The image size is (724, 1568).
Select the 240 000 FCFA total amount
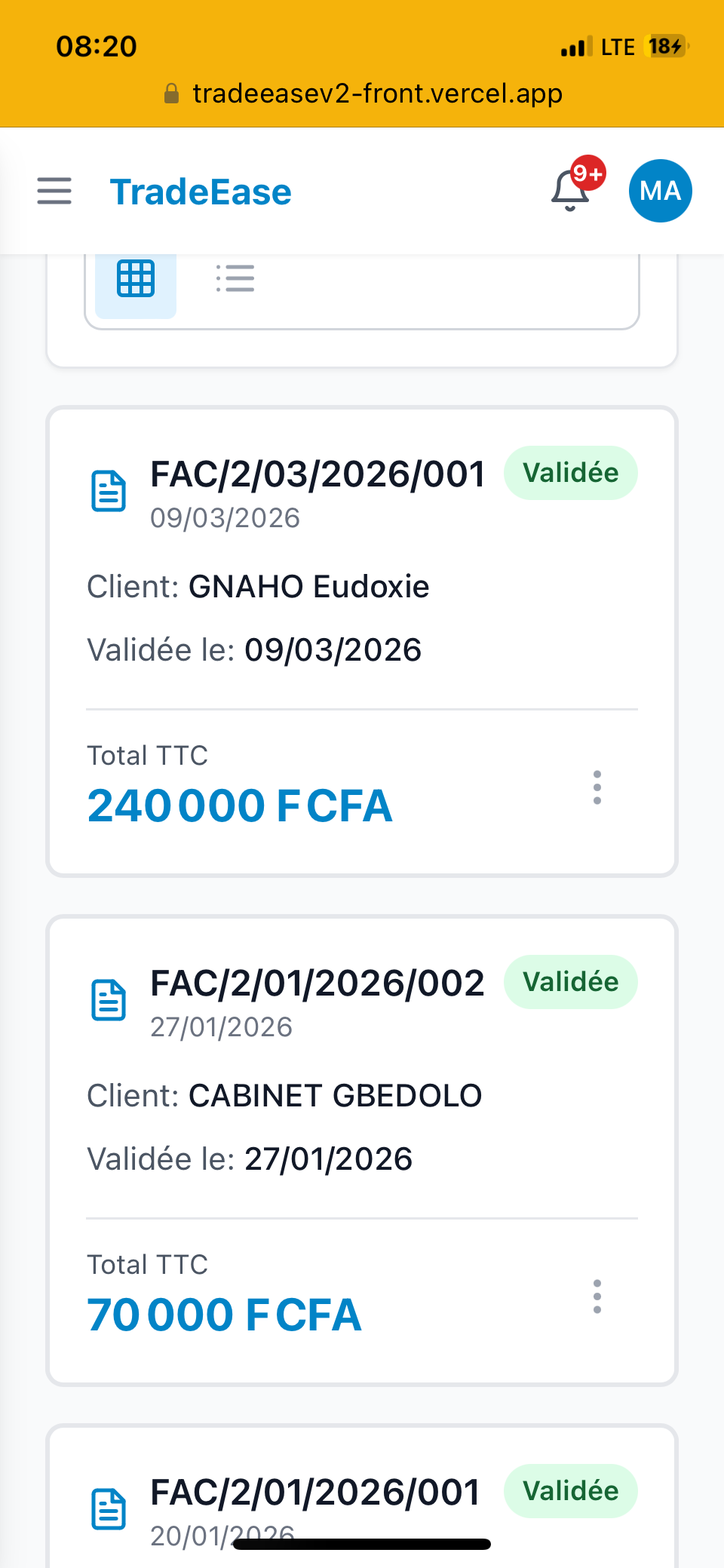click(x=240, y=805)
